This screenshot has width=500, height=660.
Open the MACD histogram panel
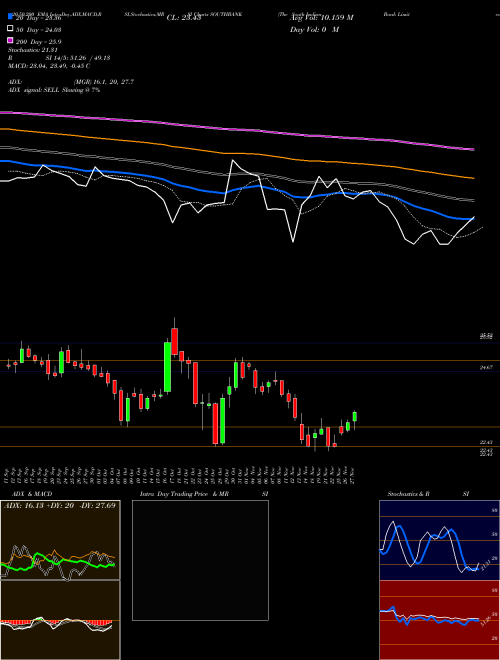pos(60,620)
